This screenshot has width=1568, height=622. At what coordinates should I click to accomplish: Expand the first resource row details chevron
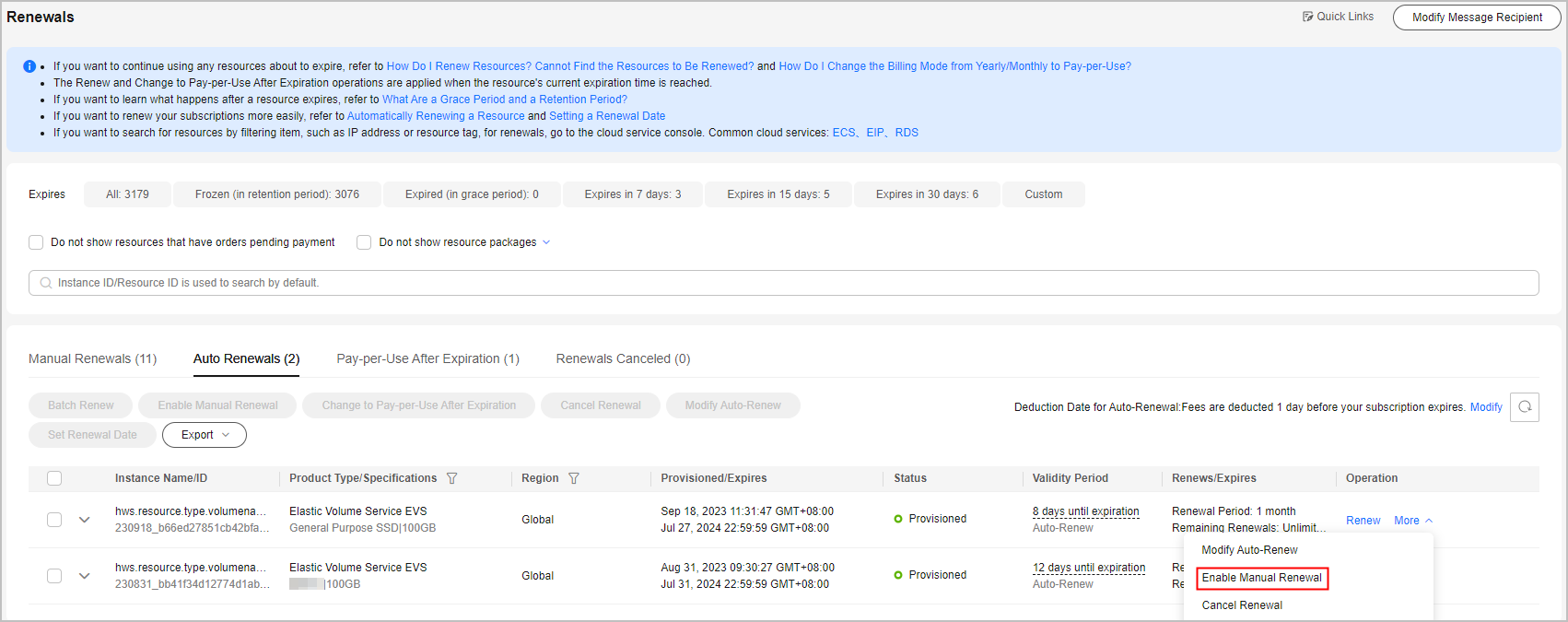tap(84, 520)
